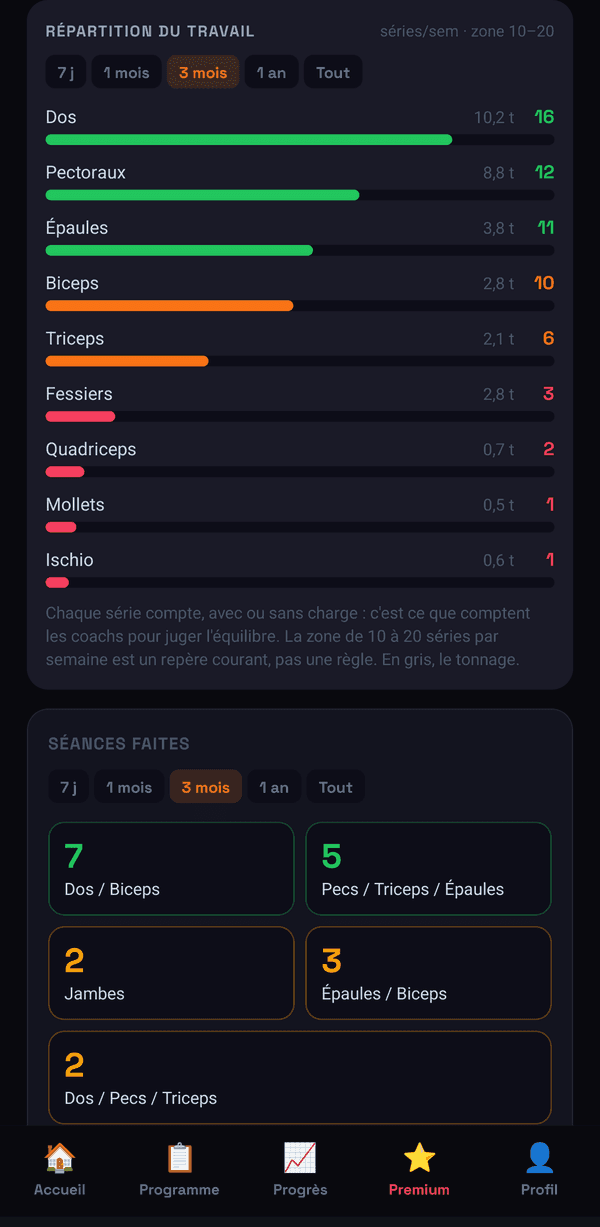Open the Dos / Biceps session card

pyautogui.click(x=171, y=869)
